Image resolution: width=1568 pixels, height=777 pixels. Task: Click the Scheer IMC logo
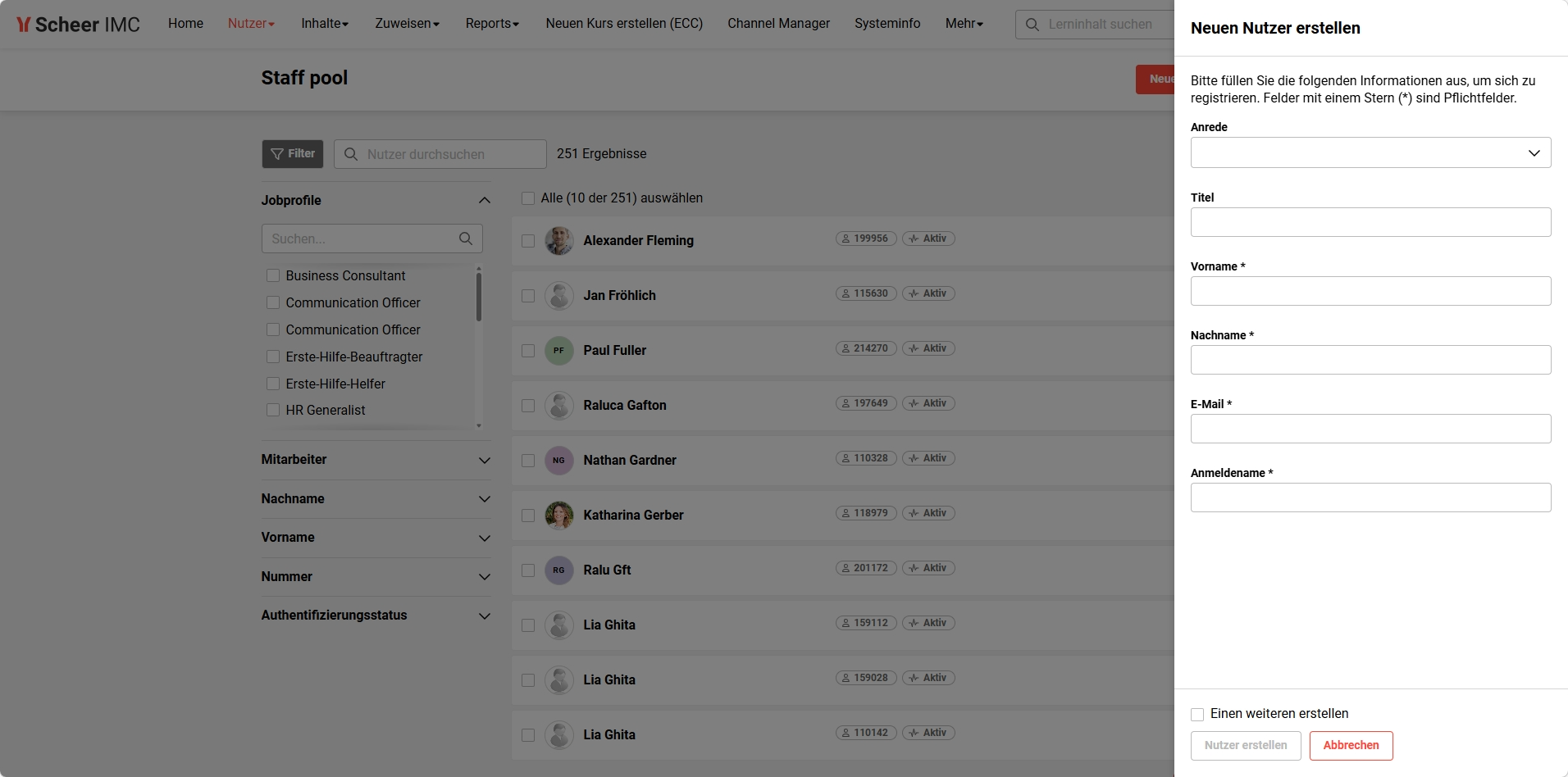[78, 25]
